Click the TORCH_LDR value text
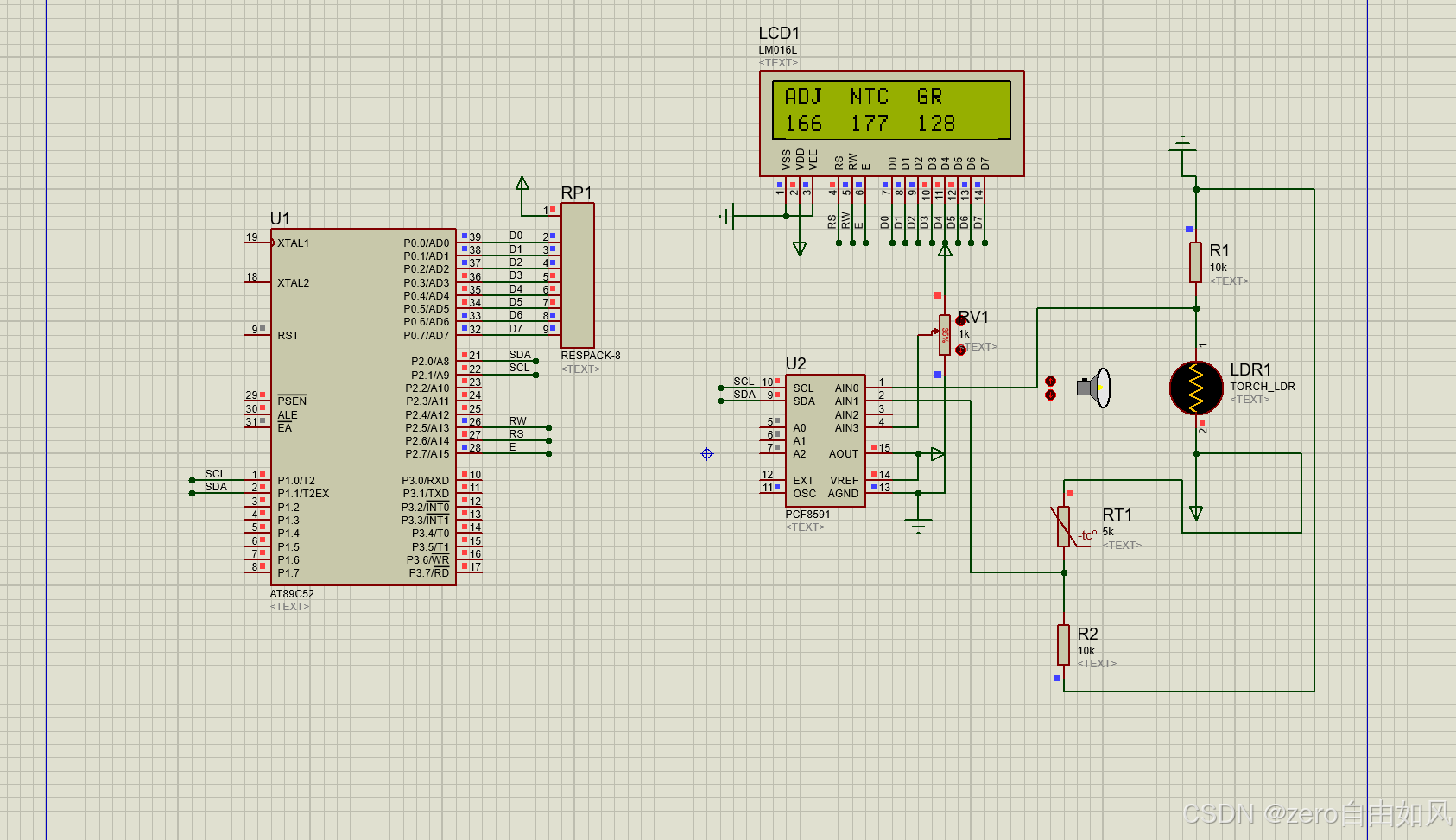 point(1263,387)
